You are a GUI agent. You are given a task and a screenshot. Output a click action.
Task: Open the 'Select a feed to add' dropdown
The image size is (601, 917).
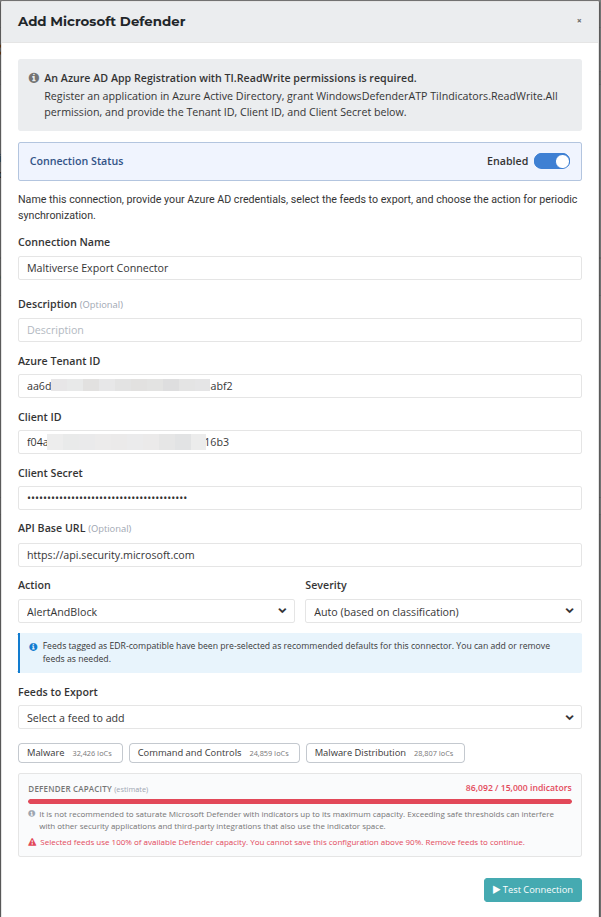[x=299, y=717]
